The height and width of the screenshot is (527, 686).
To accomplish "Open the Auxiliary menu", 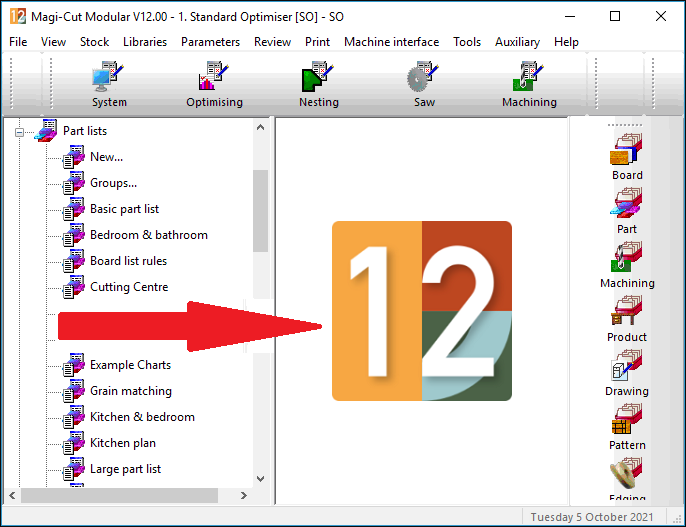I will [x=518, y=42].
